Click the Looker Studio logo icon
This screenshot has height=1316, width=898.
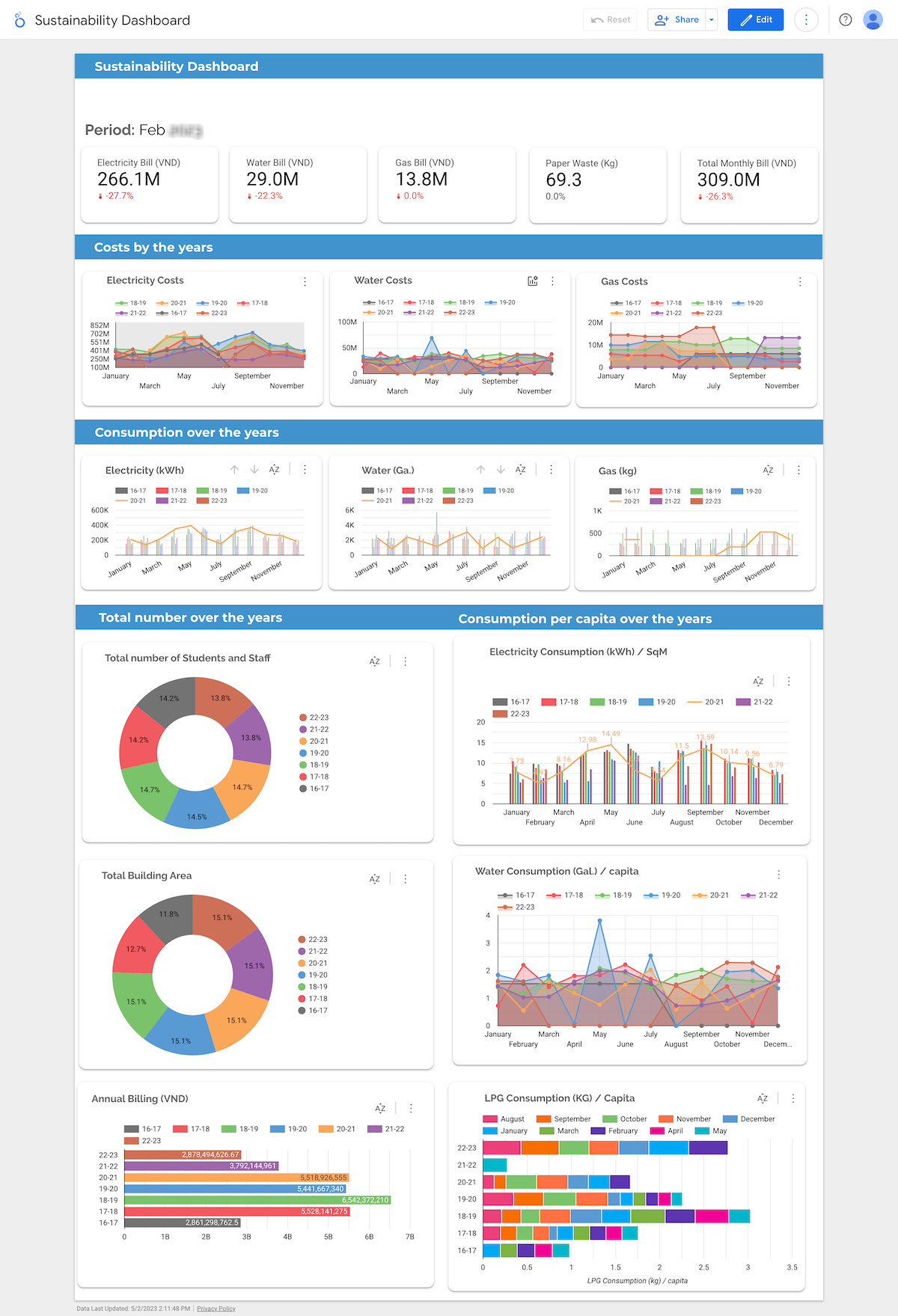tap(19, 20)
